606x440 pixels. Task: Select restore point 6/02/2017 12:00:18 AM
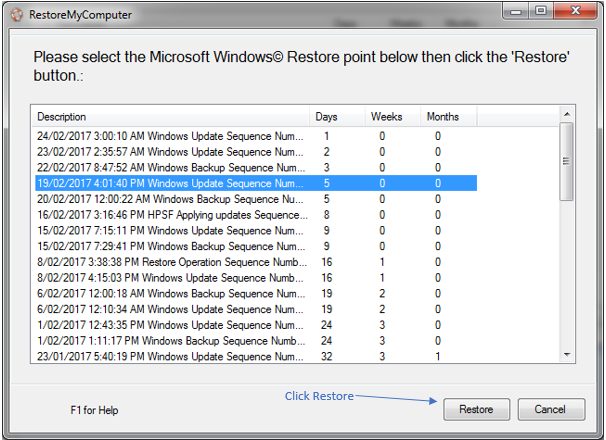pyautogui.click(x=256, y=294)
